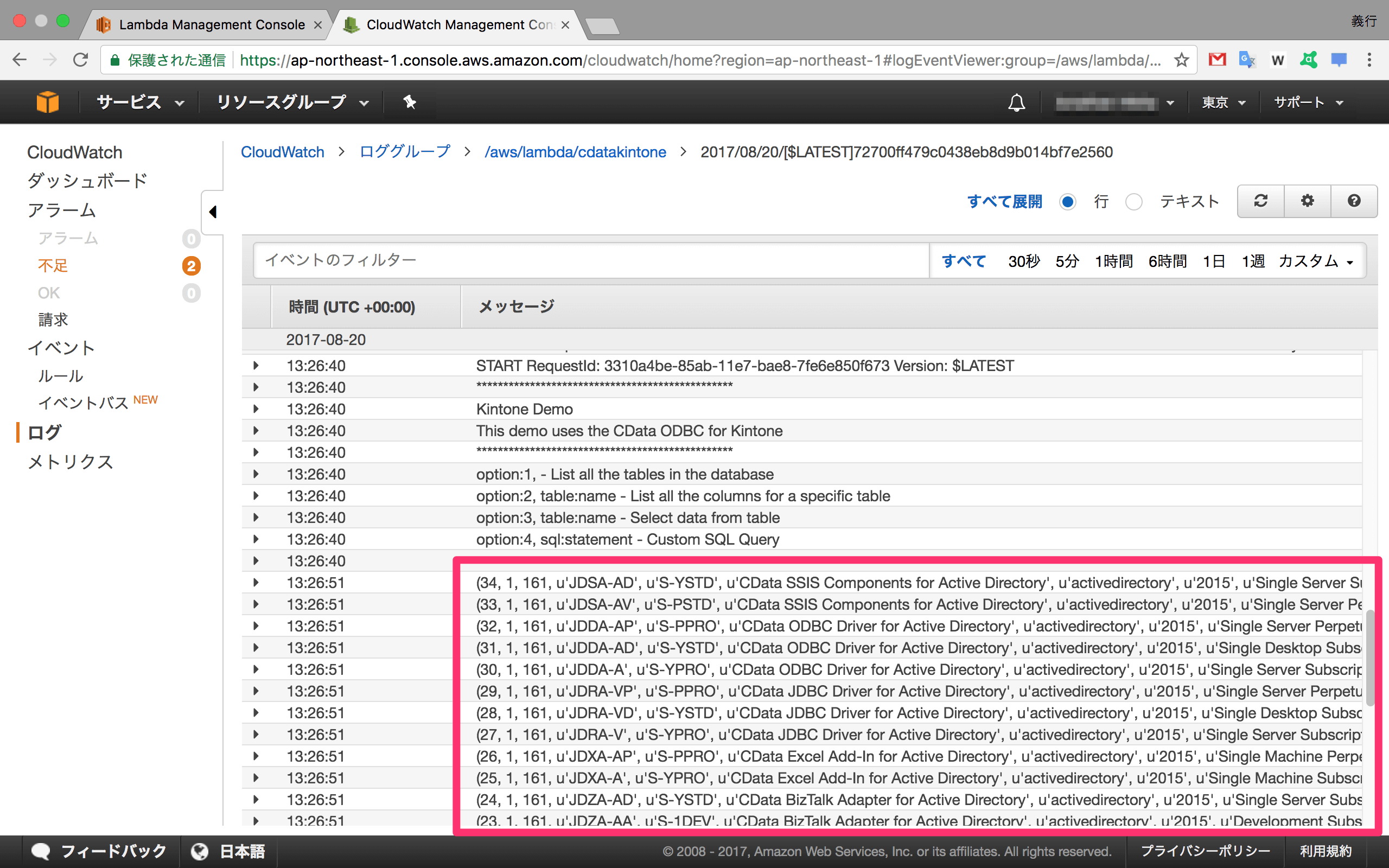
Task: Click the pin shortcut icon in navbar
Action: pyautogui.click(x=409, y=102)
